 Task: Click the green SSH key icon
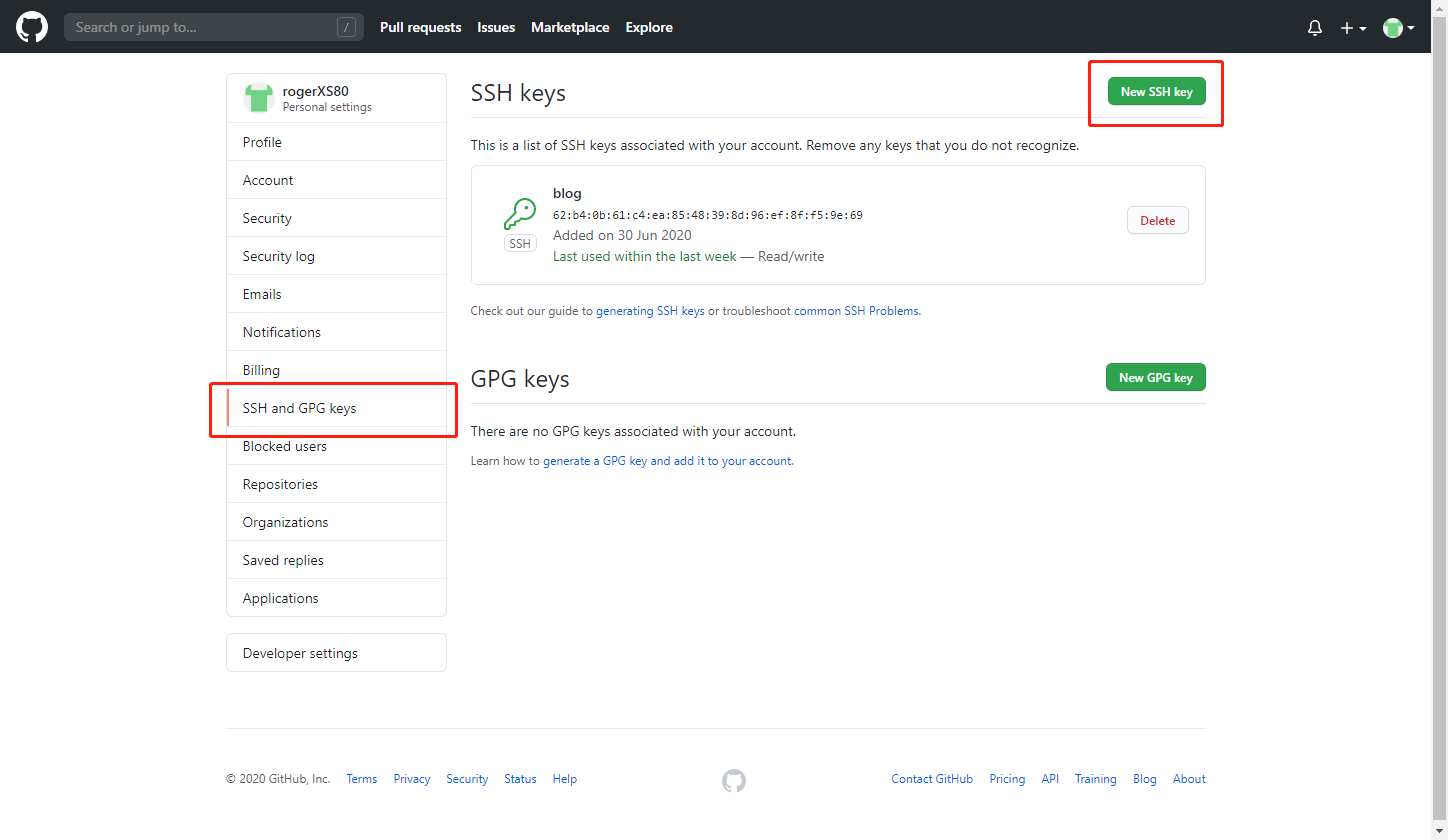[x=520, y=214]
